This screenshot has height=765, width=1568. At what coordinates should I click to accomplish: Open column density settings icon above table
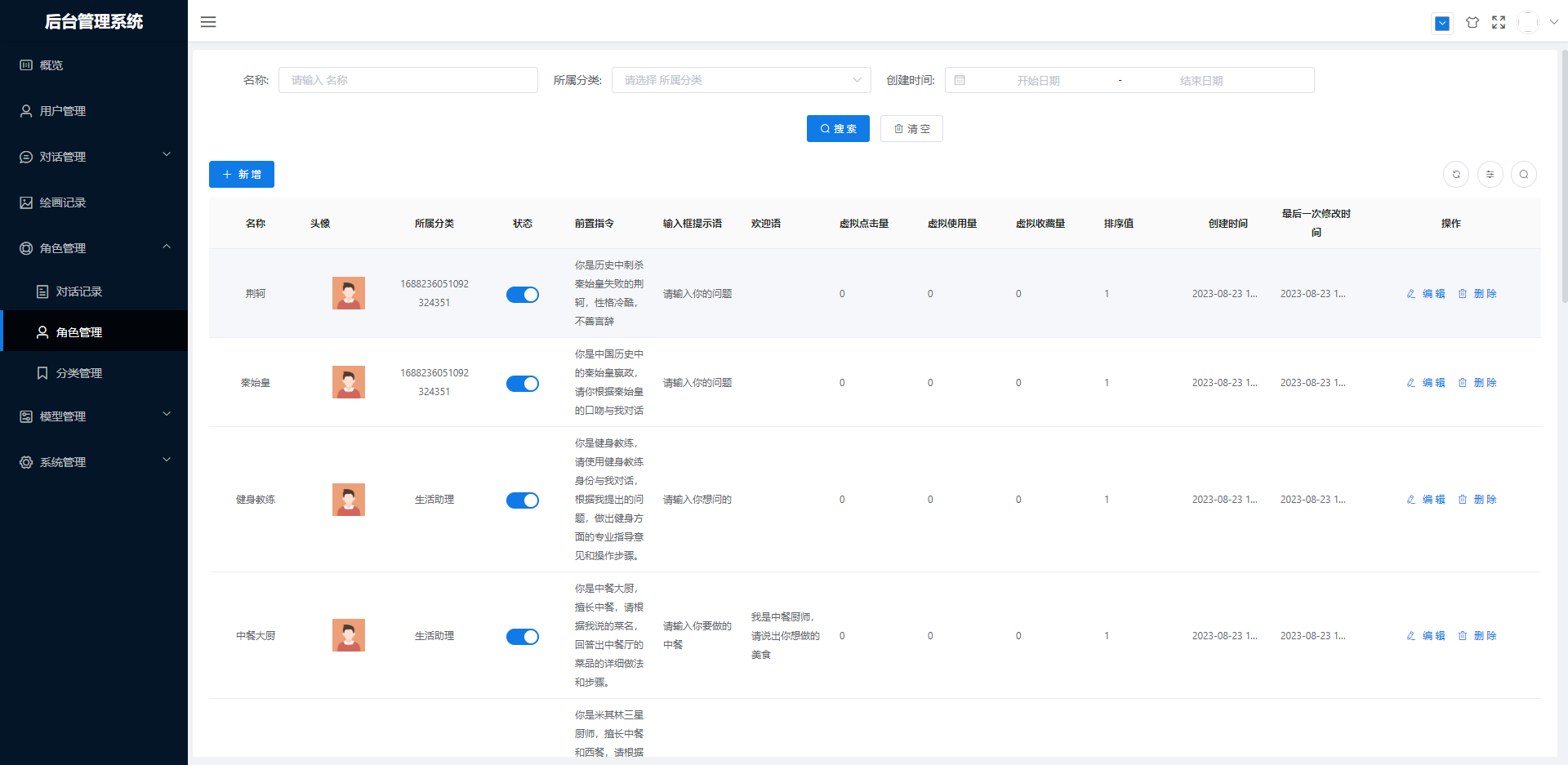1490,174
